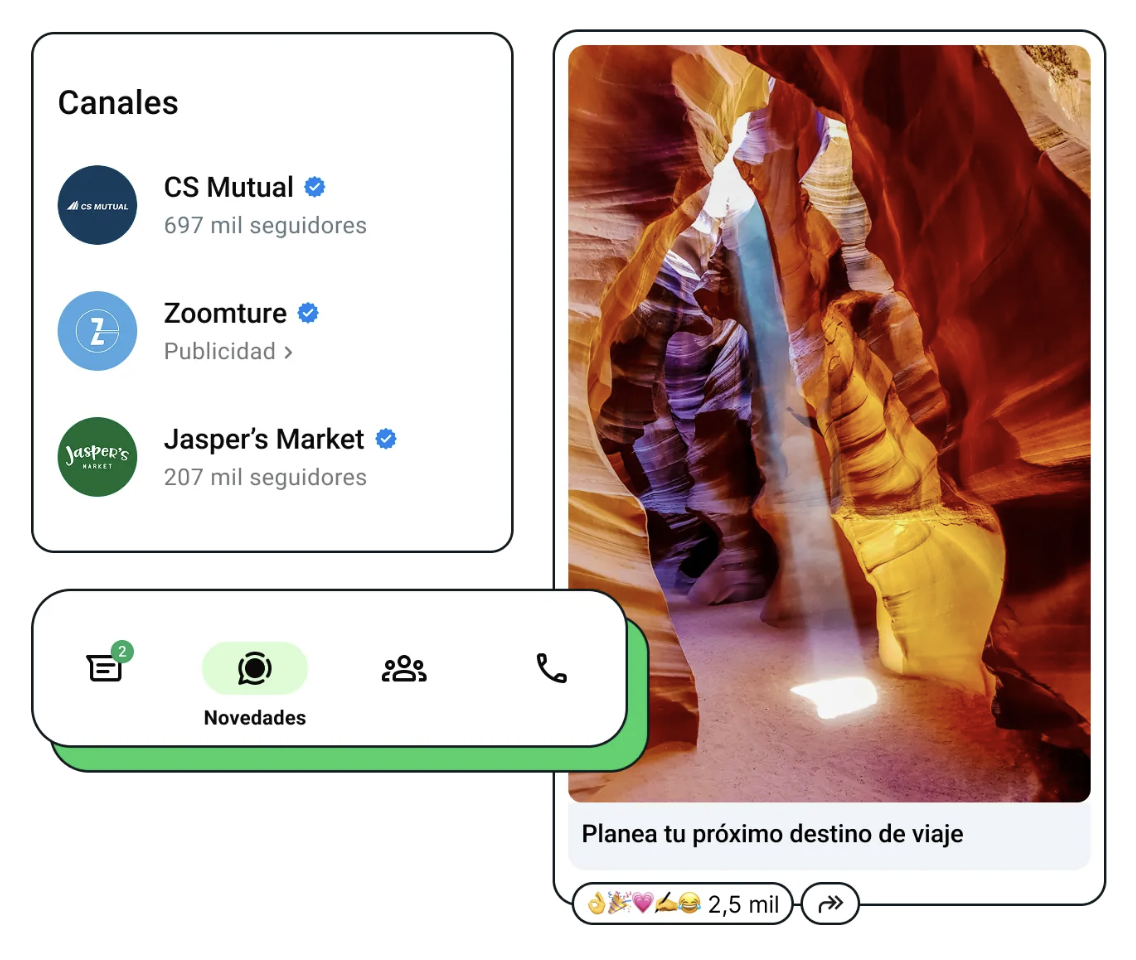Open the Calls phone icon tab
The width and height of the screenshot is (1136, 960).
[551, 668]
